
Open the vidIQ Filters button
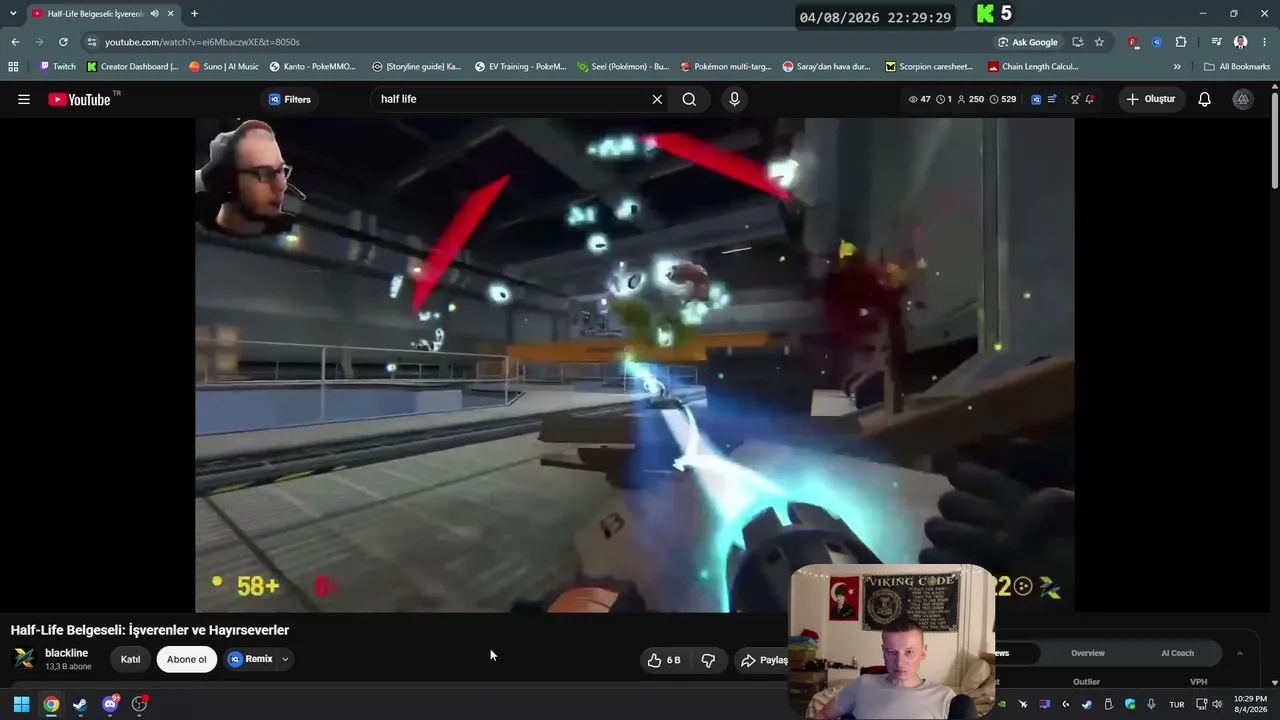point(290,99)
